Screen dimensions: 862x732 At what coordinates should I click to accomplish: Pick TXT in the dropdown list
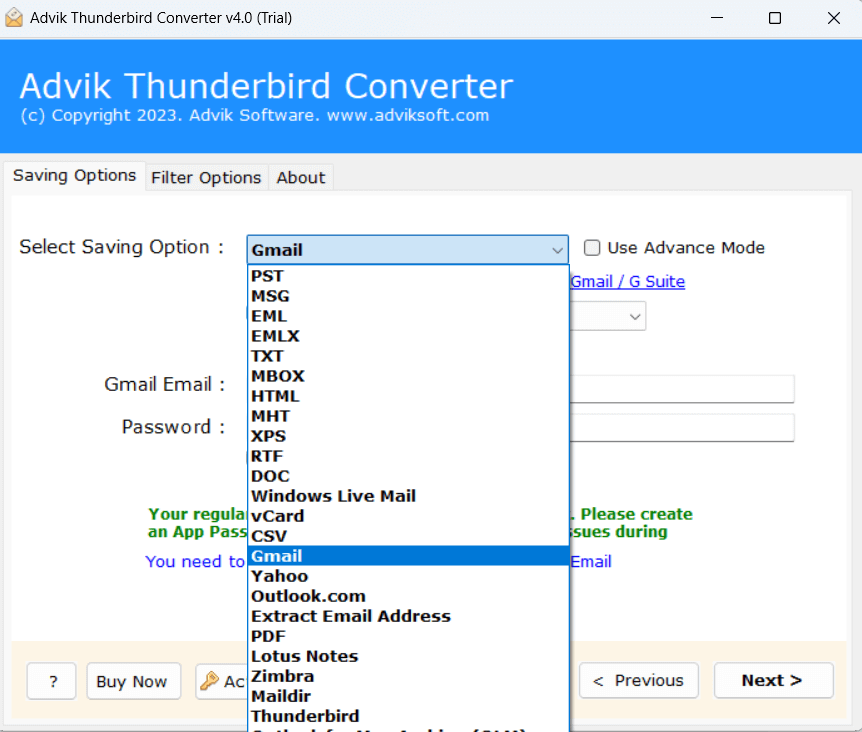pyautogui.click(x=408, y=356)
